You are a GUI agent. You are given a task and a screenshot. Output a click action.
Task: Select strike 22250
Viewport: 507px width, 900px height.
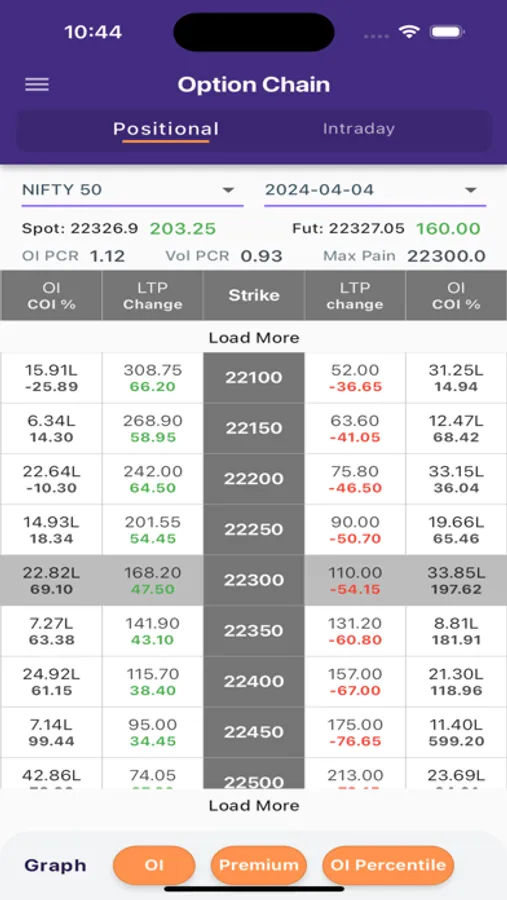coord(254,529)
